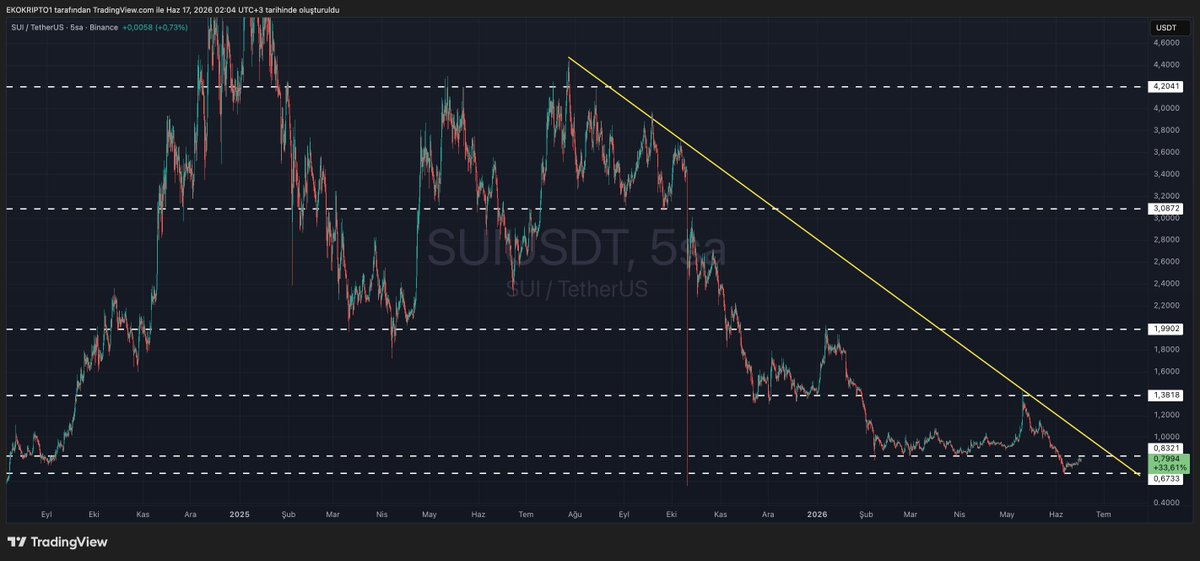
Task: Click the 4,0000 price axis value
Action: pyautogui.click(x=1166, y=108)
